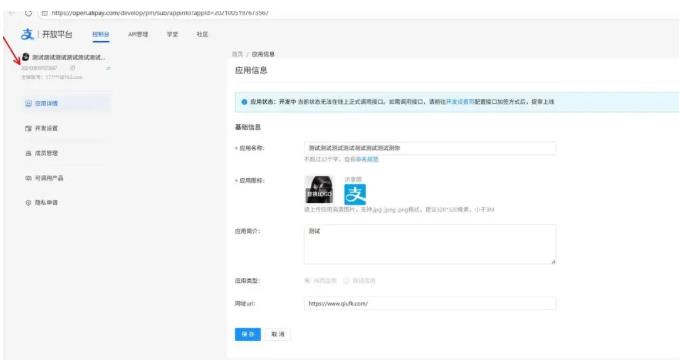Click the 开发设置 sidebar icon
679x360 pixels.
28,128
